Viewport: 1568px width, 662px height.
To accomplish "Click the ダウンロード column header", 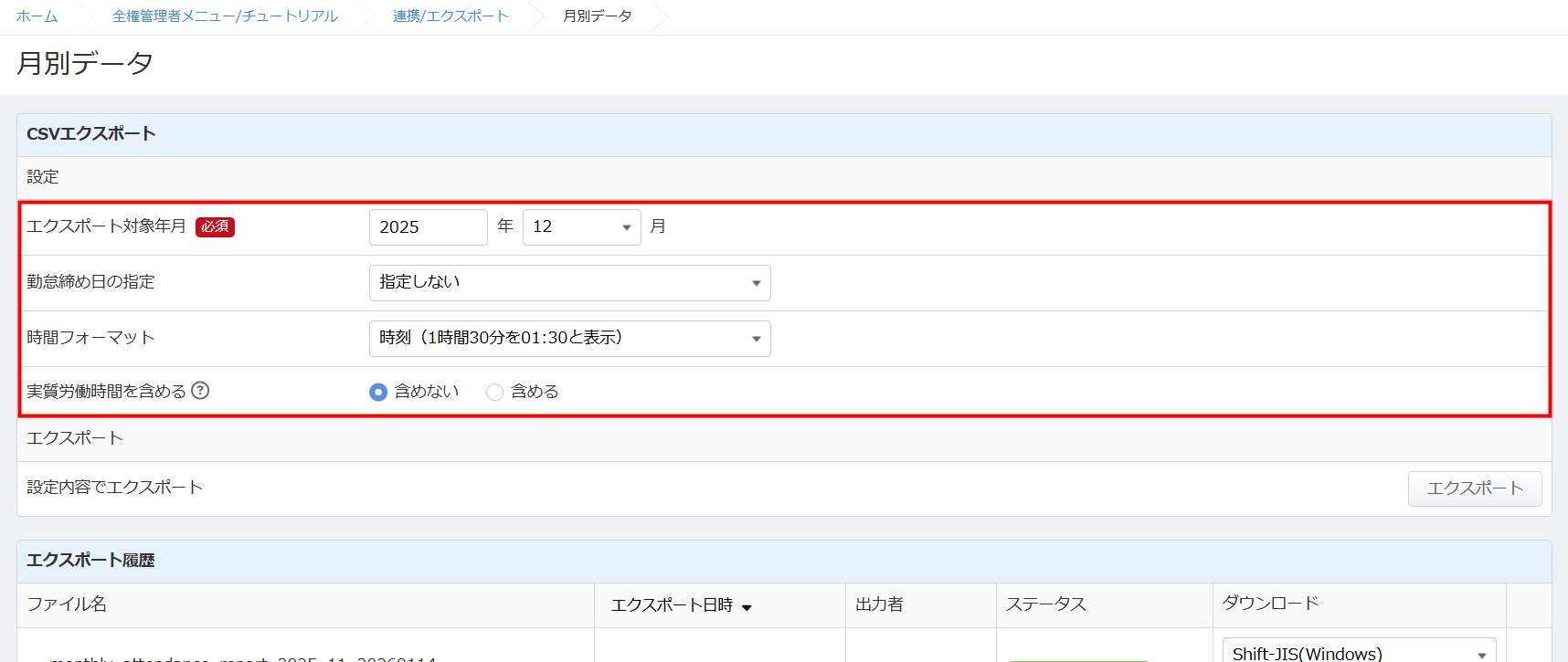I will coord(1270,604).
